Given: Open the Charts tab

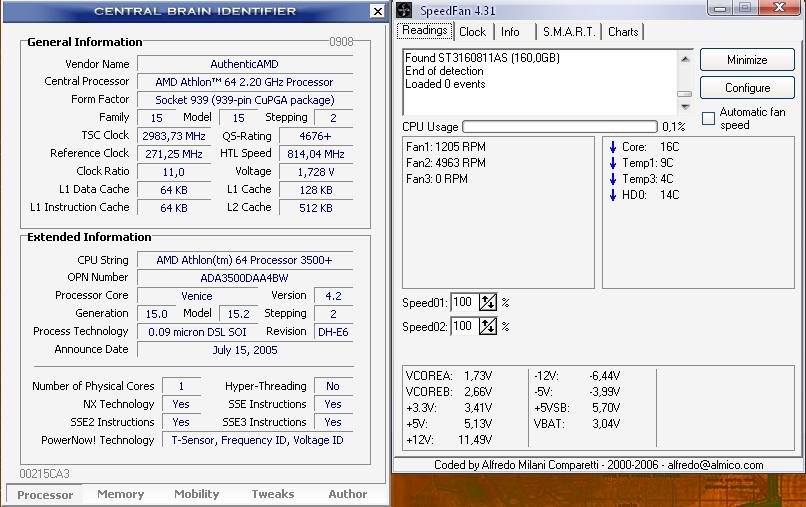Looking at the screenshot, I should click(x=623, y=32).
